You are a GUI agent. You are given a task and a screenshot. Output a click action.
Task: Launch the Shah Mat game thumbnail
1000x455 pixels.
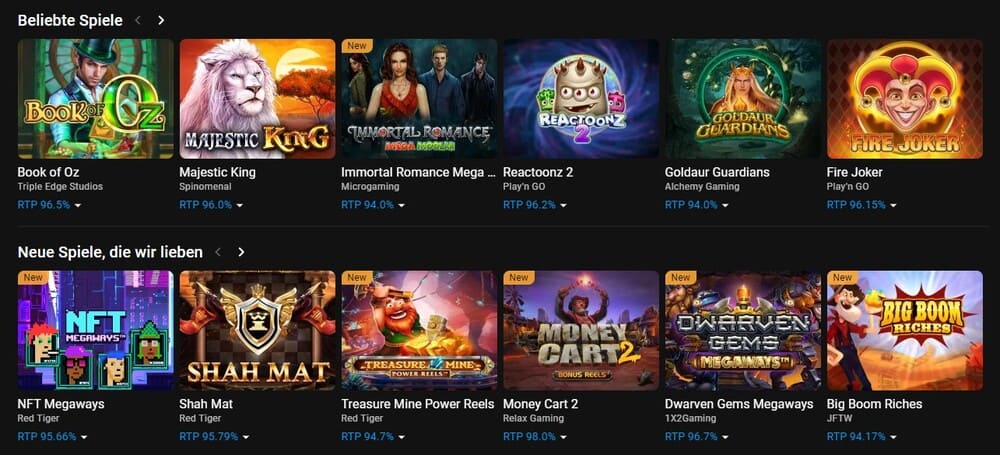click(257, 330)
